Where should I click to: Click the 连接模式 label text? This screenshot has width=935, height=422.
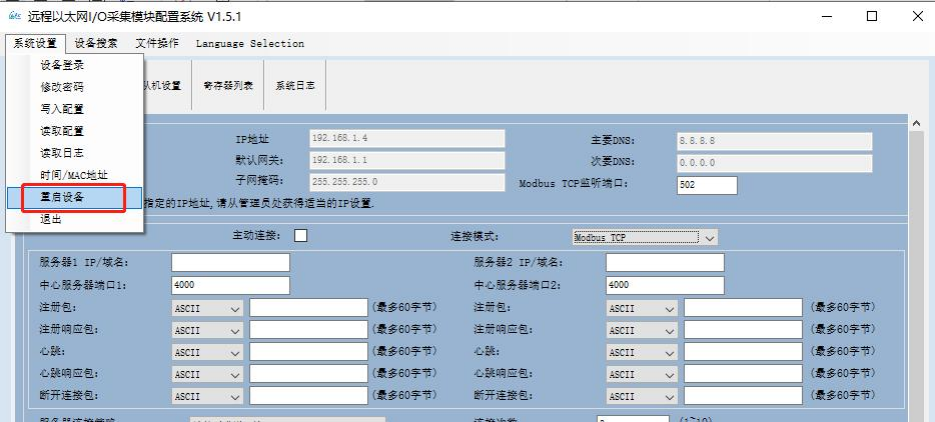pyautogui.click(x=474, y=237)
